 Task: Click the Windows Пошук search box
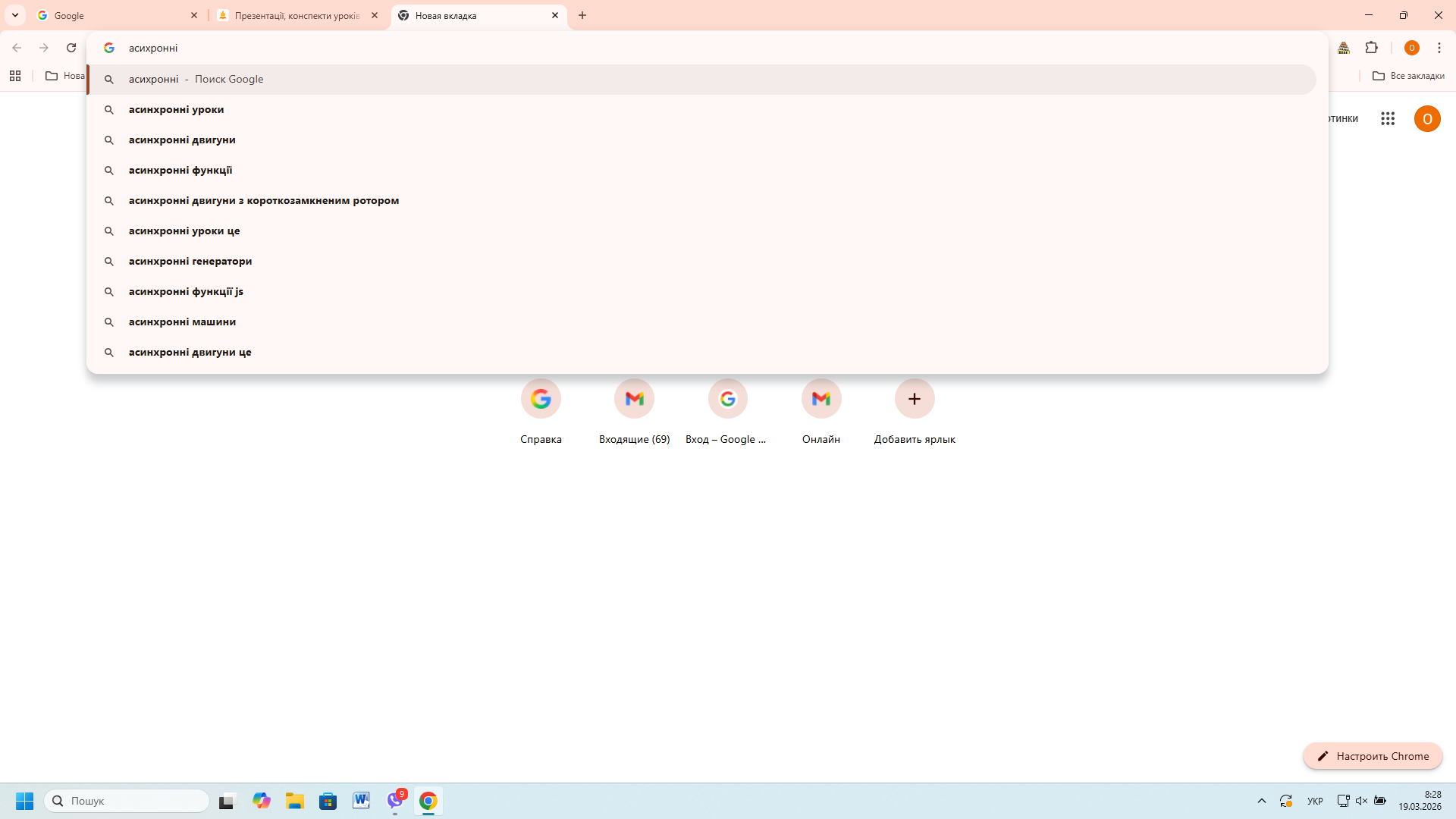point(127,801)
